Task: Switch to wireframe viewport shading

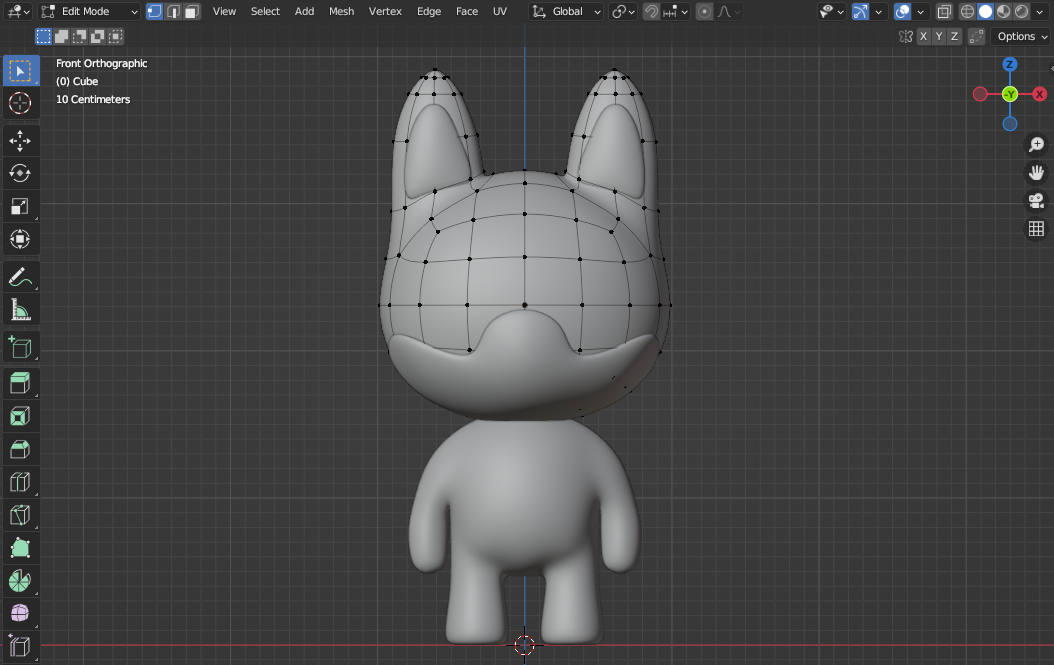Action: coord(967,12)
